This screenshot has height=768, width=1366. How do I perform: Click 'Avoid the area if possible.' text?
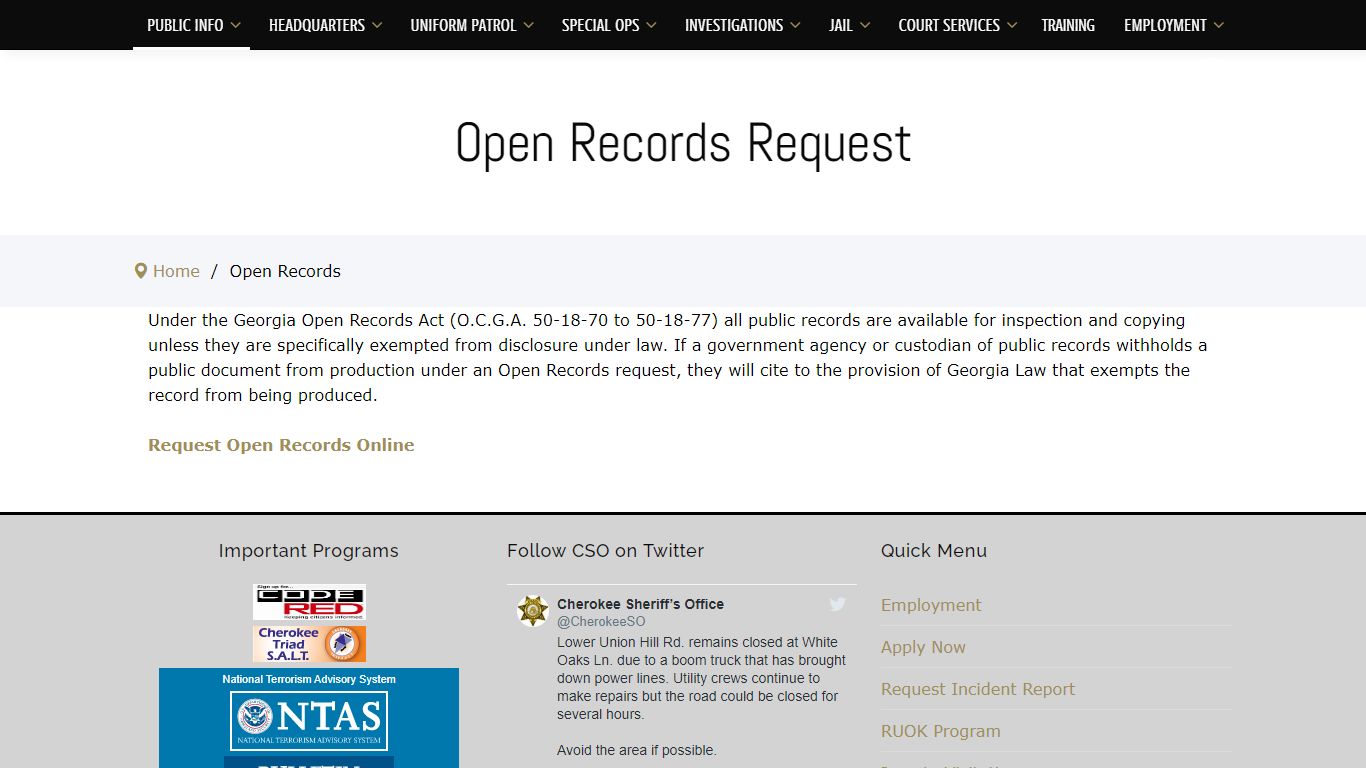(637, 750)
